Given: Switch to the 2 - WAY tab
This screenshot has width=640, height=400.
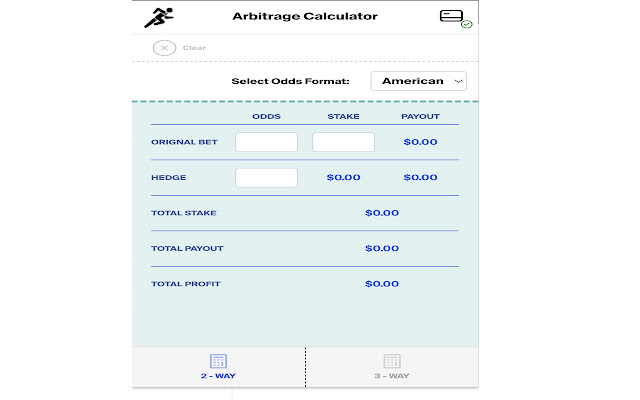Looking at the screenshot, I should (x=219, y=377).
